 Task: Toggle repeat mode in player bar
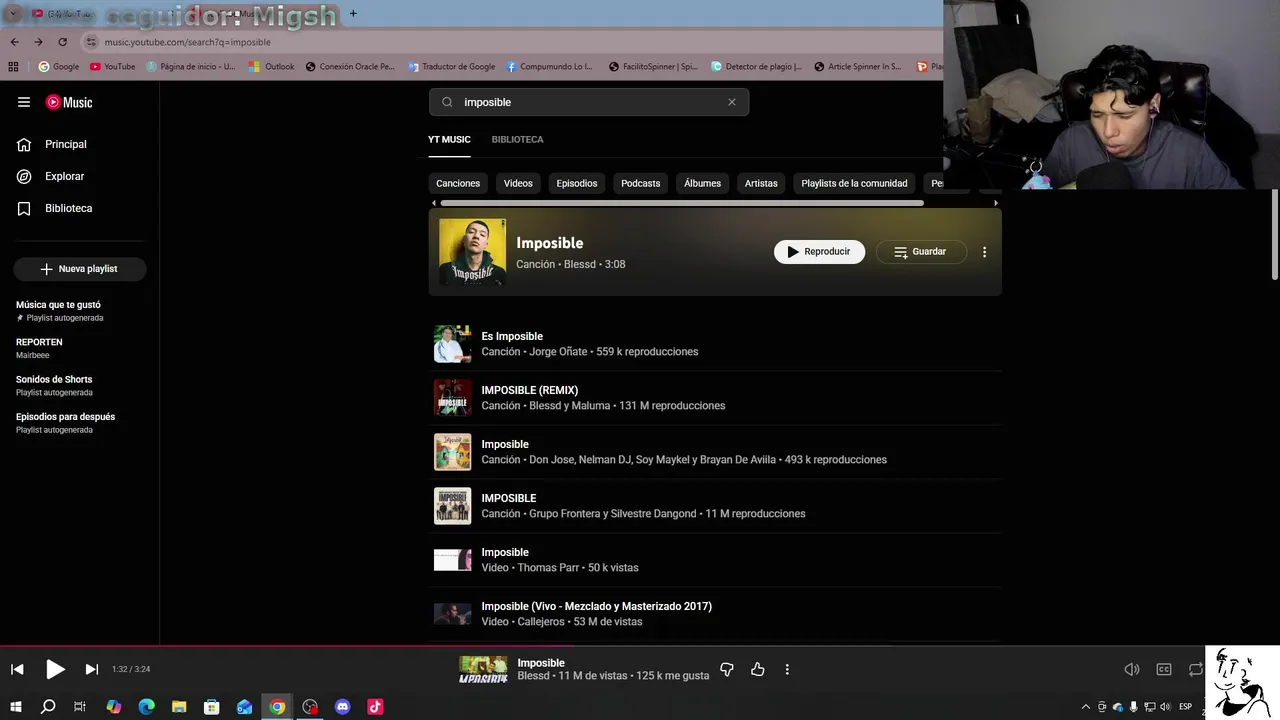[x=1195, y=669]
